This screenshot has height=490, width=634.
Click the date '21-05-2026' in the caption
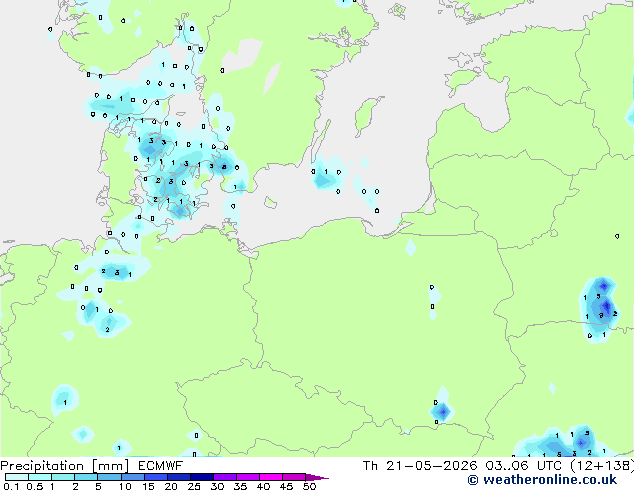[431, 466]
